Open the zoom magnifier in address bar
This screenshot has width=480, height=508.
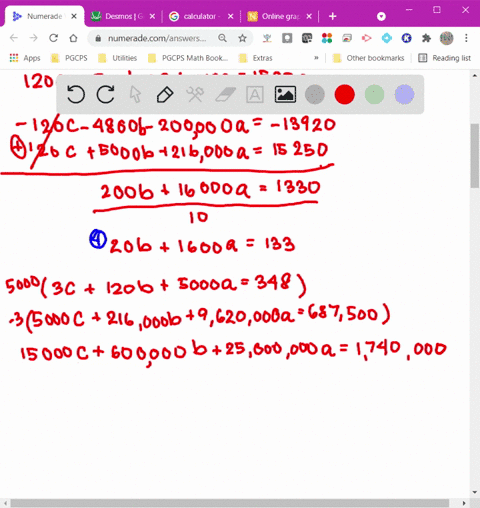222,38
